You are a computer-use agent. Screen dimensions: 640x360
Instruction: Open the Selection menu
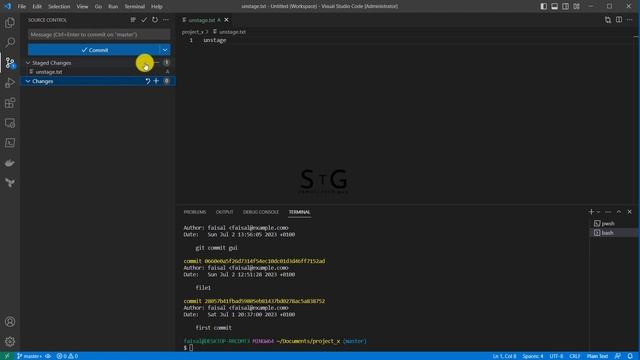59,6
